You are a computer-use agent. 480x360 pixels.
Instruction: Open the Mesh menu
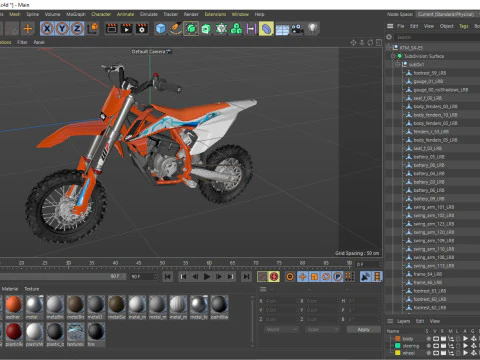click(x=15, y=14)
